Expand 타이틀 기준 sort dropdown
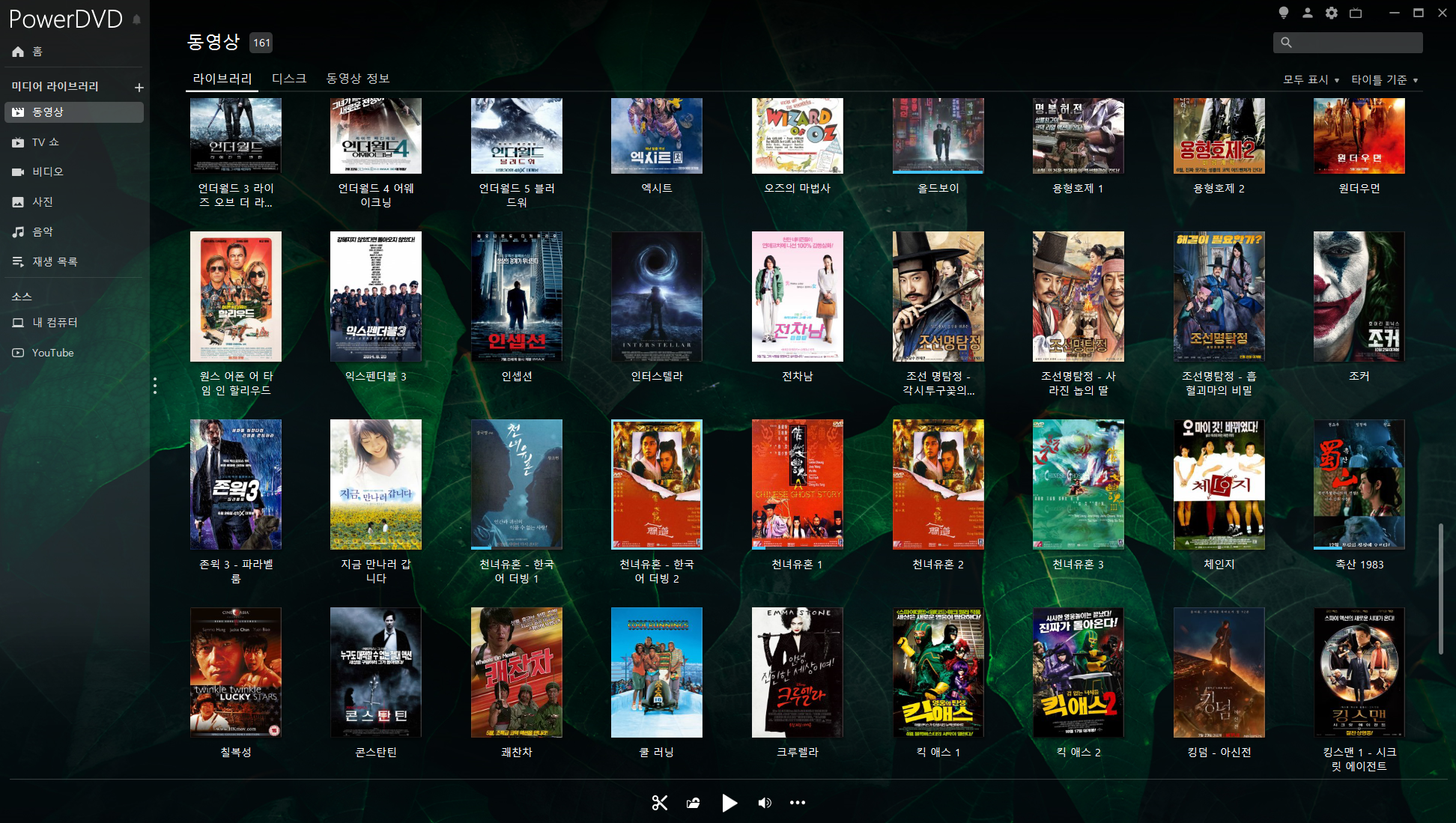The height and width of the screenshot is (823, 1456). [1384, 80]
